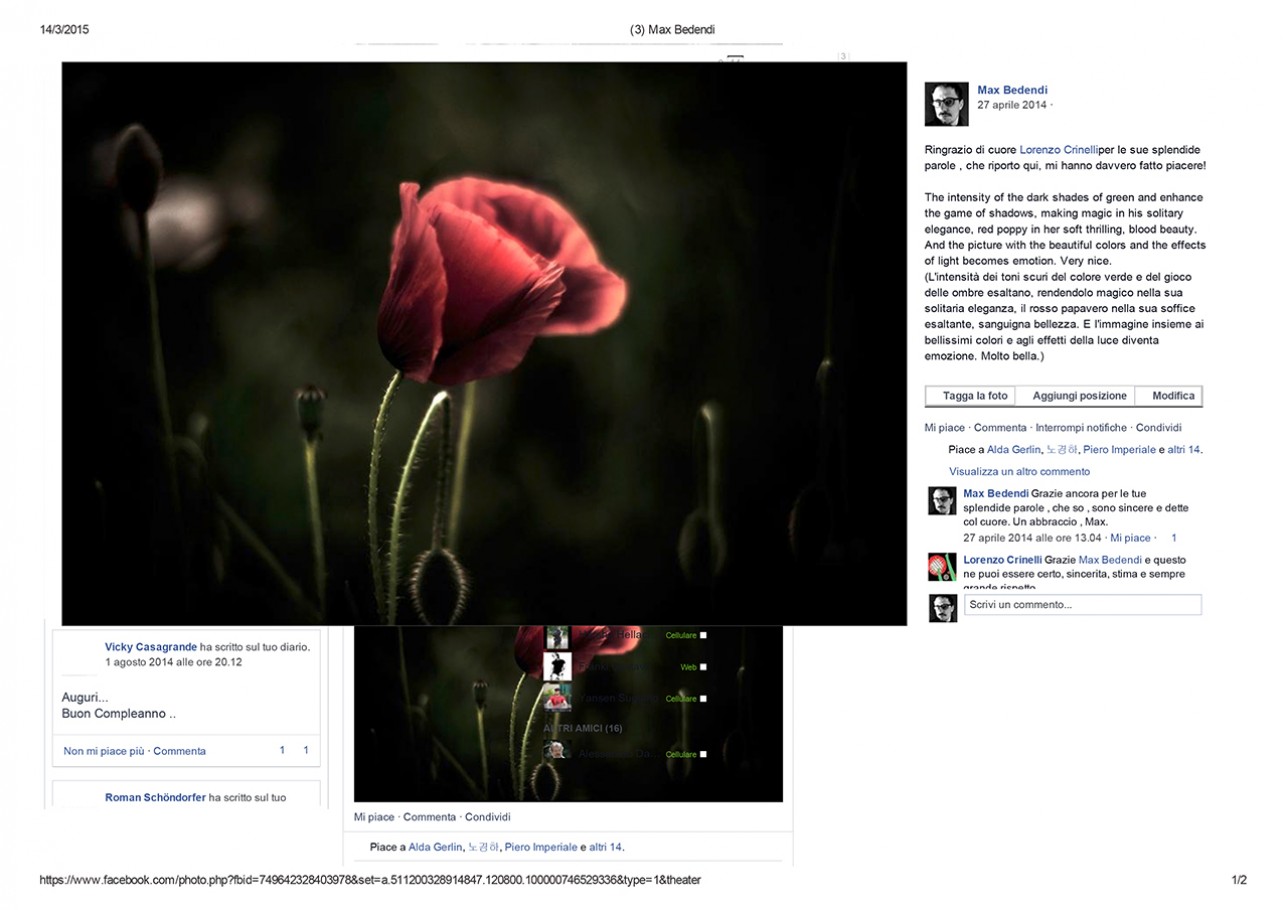Click 'Commenta' on Vicky Casagrande's post
Image resolution: width=1286 pixels, height=910 pixels.
tap(180, 751)
